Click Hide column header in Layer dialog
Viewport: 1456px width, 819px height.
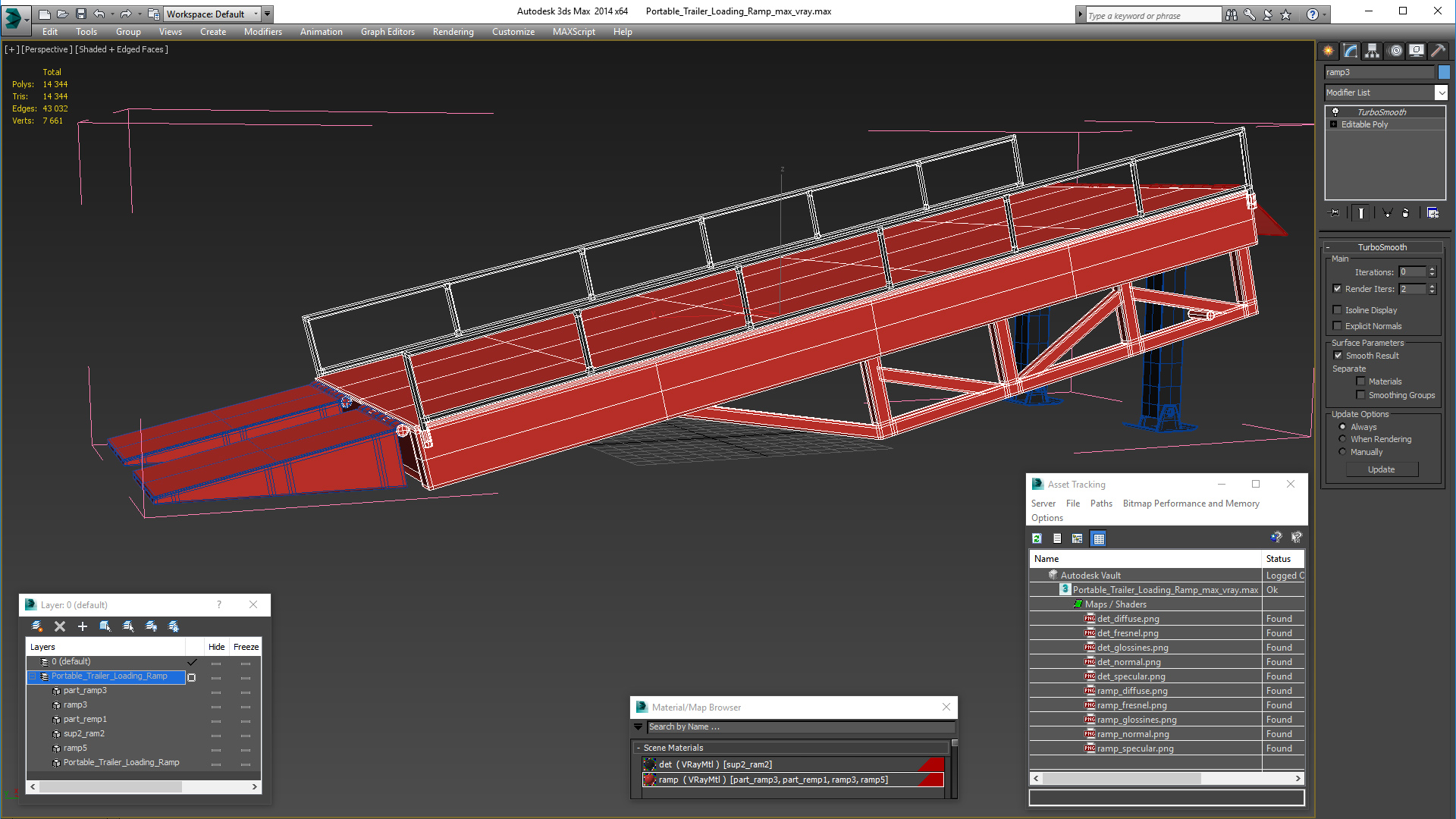pyautogui.click(x=216, y=647)
